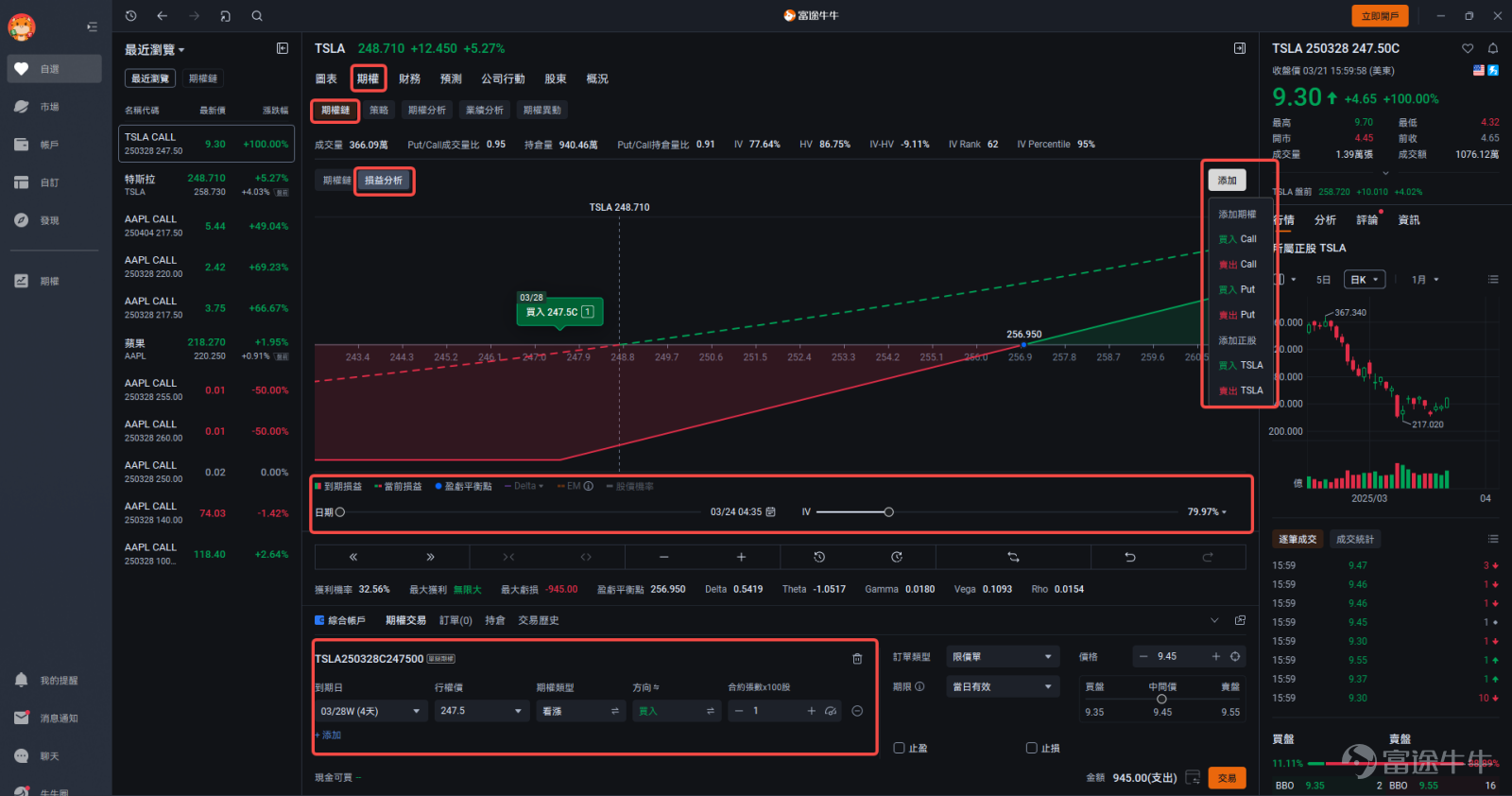This screenshot has width=1512, height=796.
Task: Expand the right quote panel icon
Action: 1240,48
